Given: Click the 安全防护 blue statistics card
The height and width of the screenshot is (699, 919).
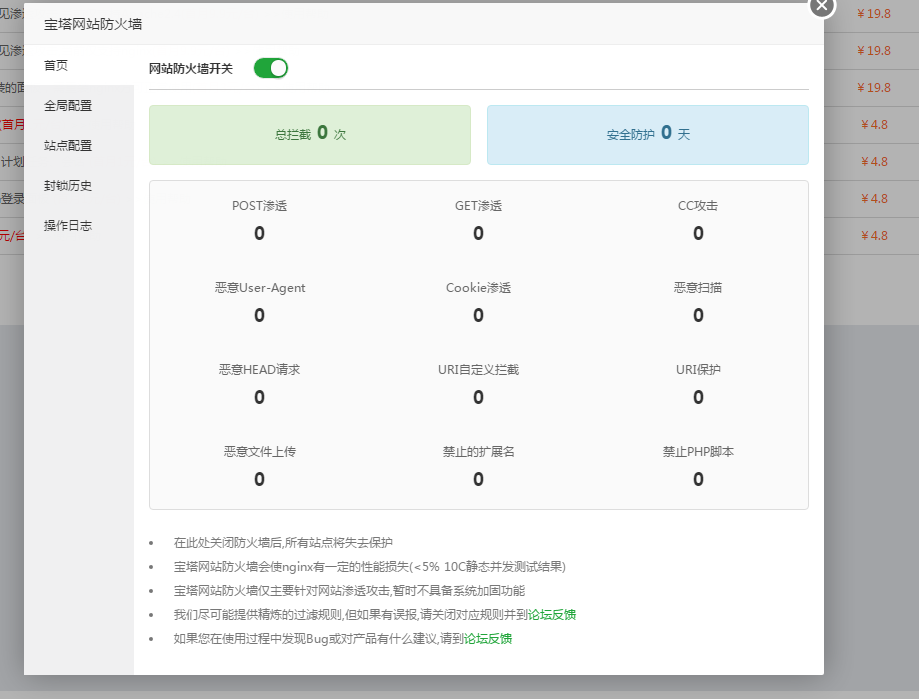Looking at the screenshot, I should point(648,135).
